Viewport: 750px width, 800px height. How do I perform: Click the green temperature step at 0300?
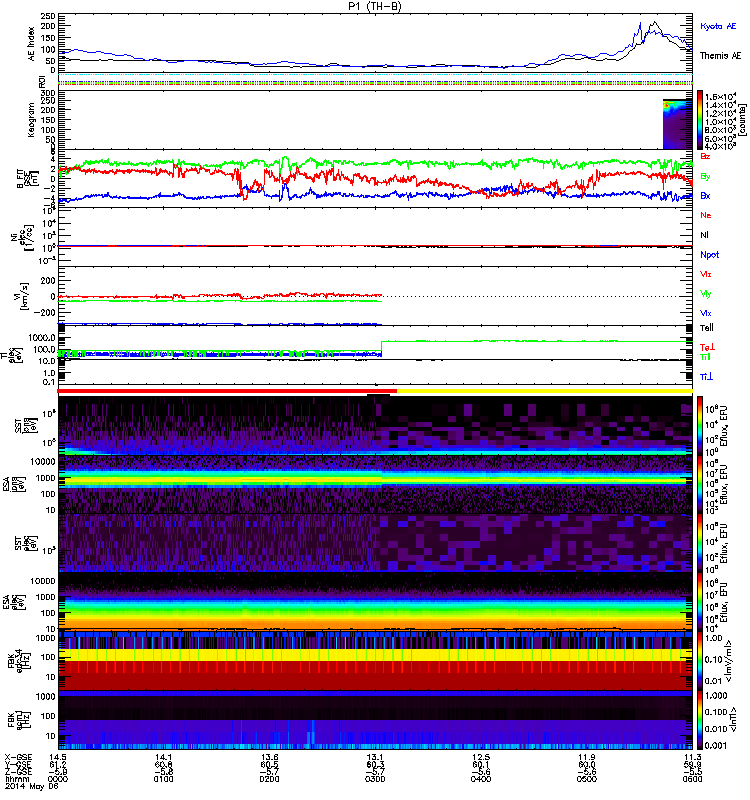click(x=382, y=346)
